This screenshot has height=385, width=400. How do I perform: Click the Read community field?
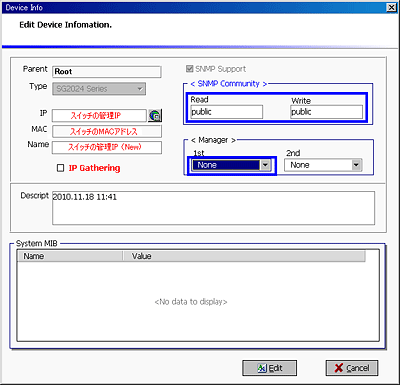(x=227, y=112)
